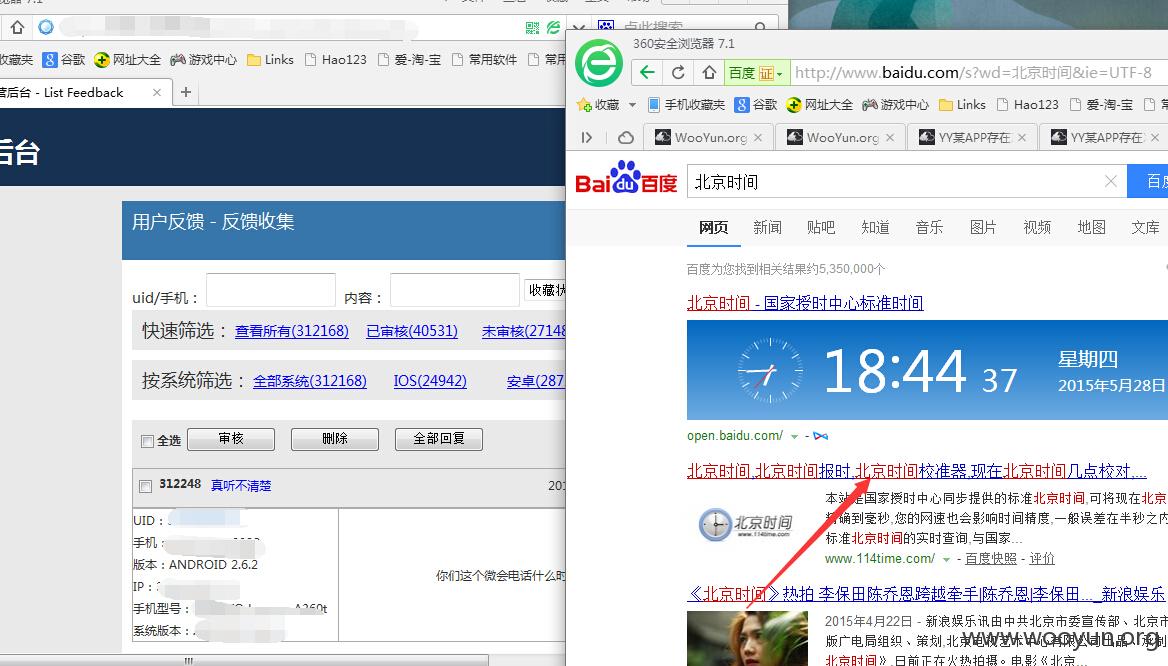This screenshot has height=666, width=1168.
Task: Open 网址大全 bookmark in Baidu window
Action: (x=819, y=105)
